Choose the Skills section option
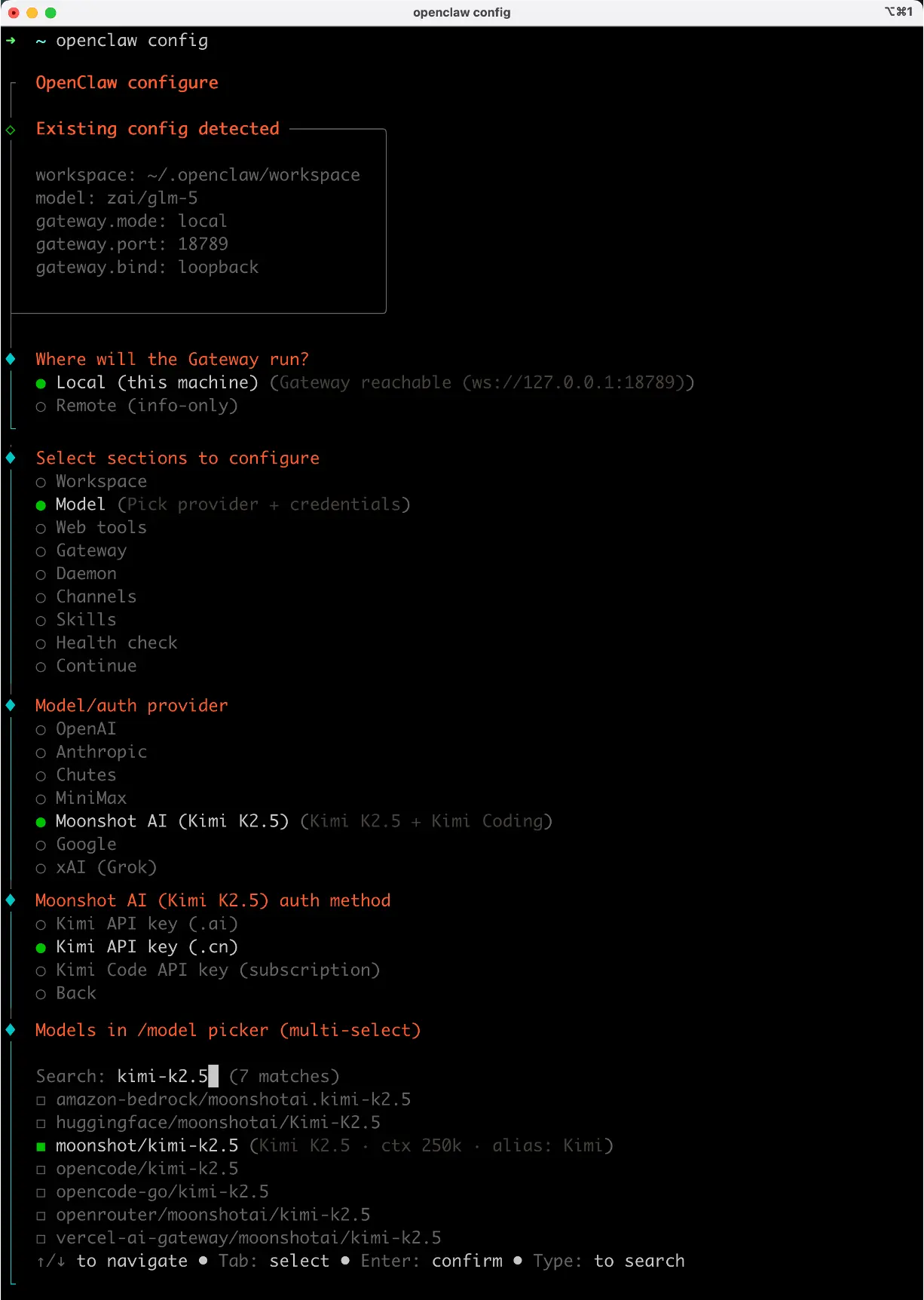This screenshot has height=1300, width=924. pyautogui.click(x=76, y=620)
